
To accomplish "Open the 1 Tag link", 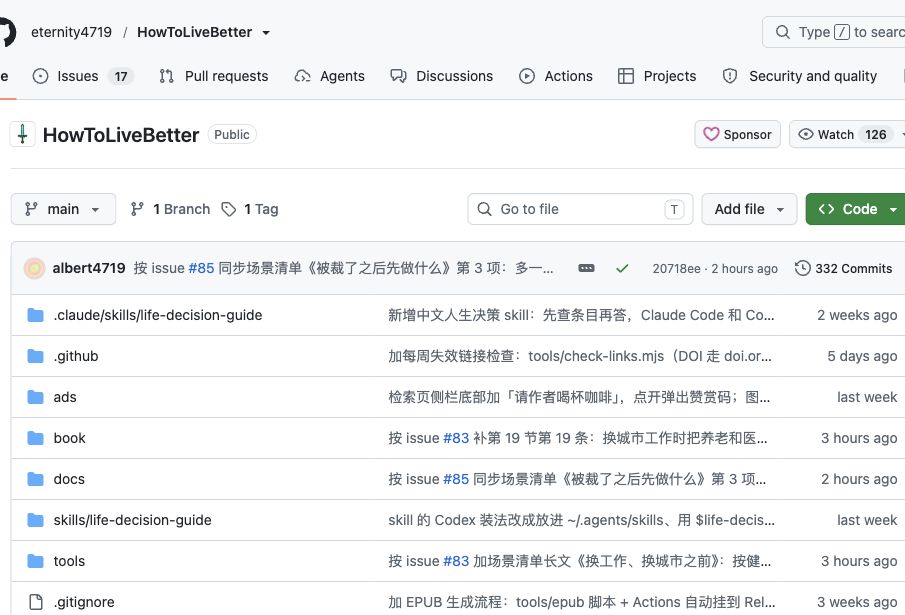I will 250,209.
